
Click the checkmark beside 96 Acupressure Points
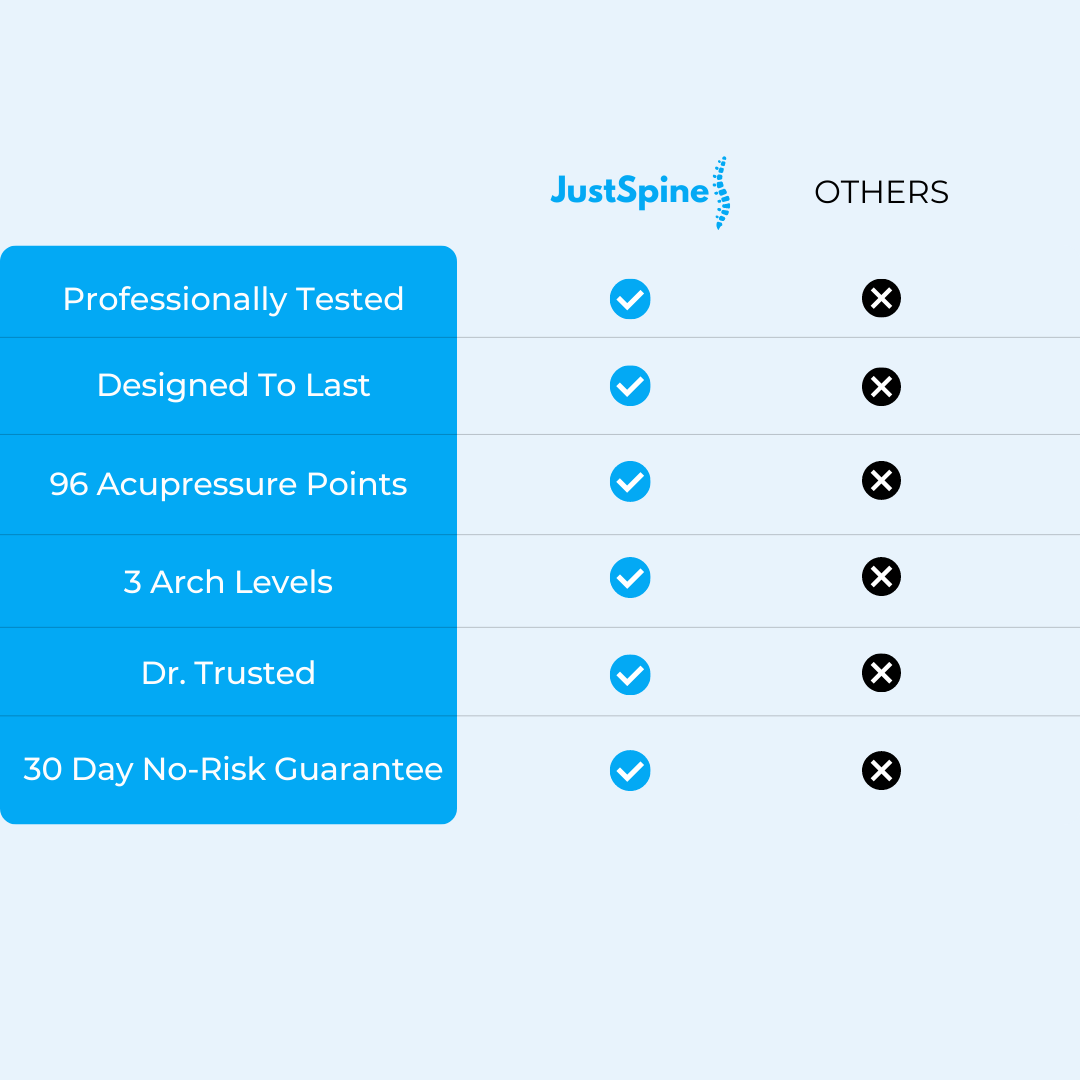(630, 481)
